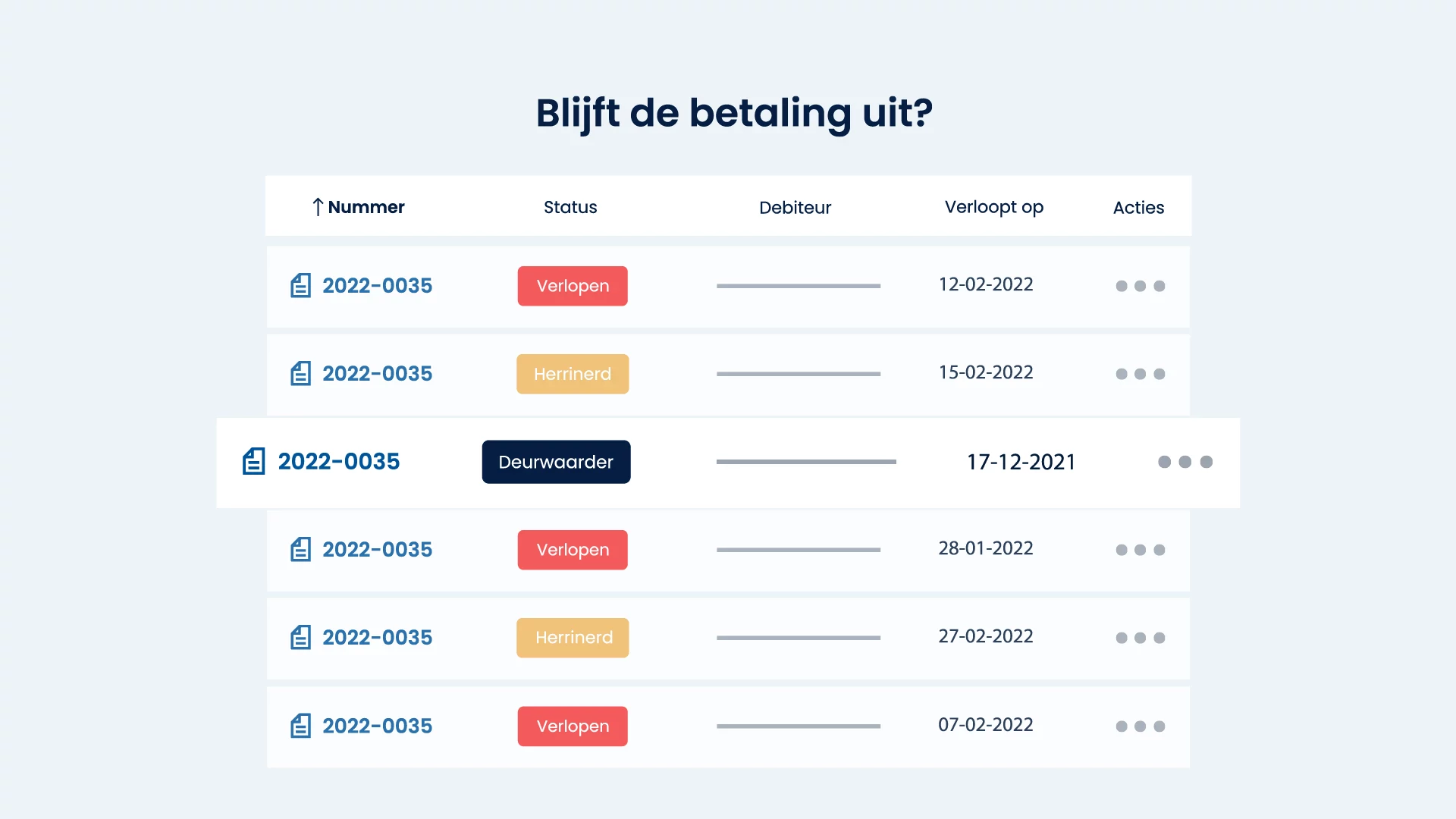
Task: Click the debiteur placeholder line in the Deurwaarder row
Action: (x=806, y=462)
